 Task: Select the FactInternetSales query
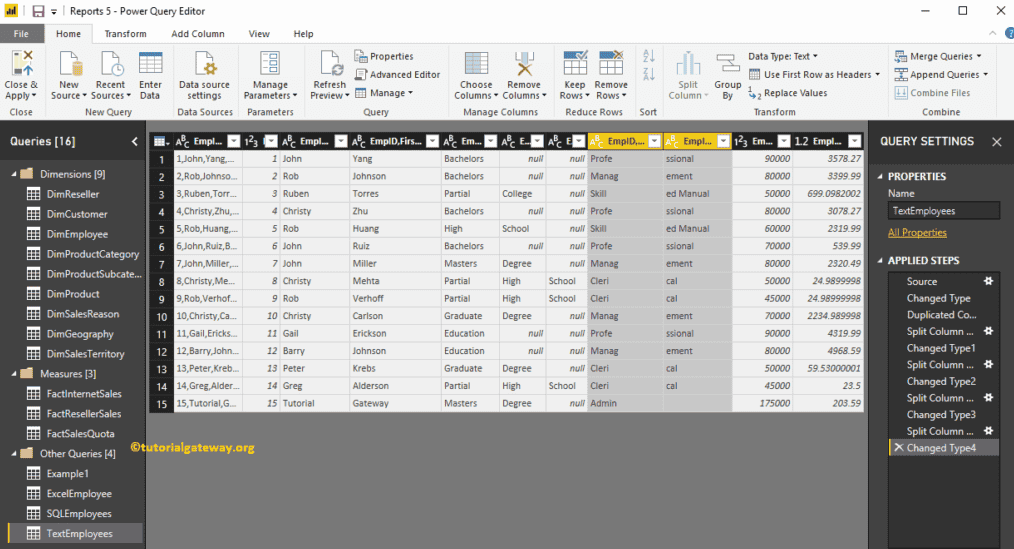pos(83,394)
